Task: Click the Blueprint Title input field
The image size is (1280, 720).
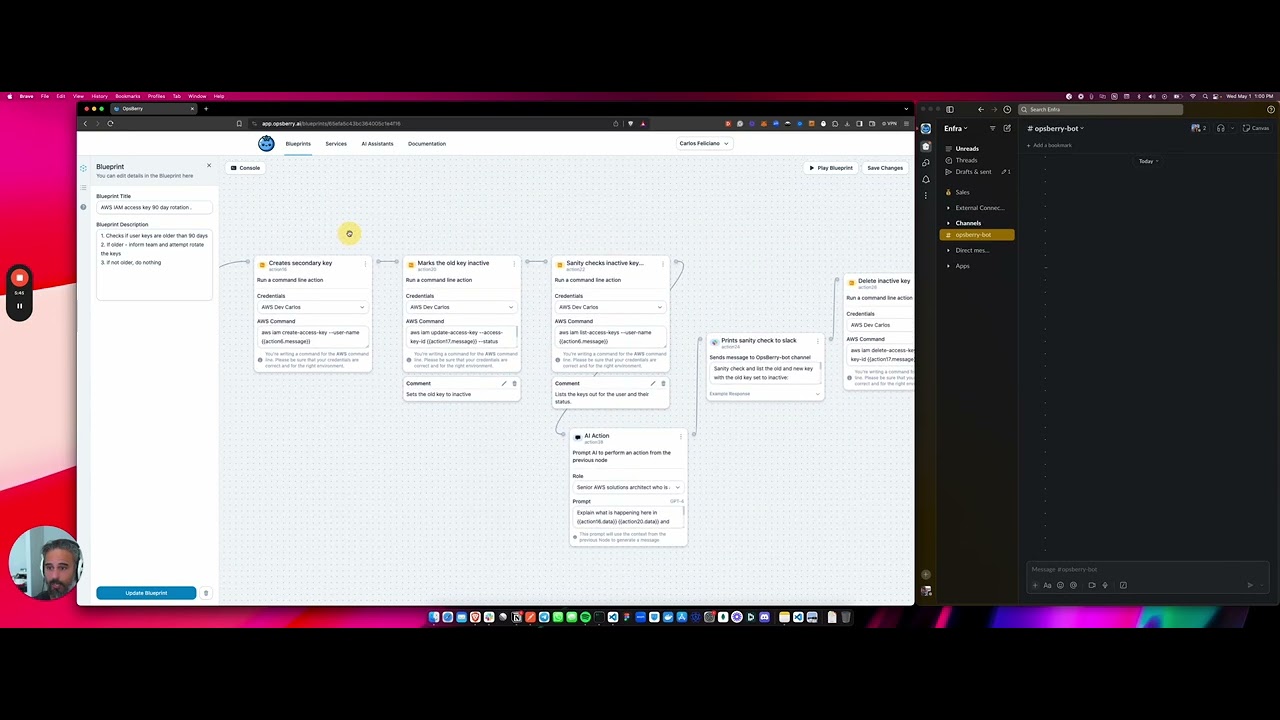Action: 154,207
